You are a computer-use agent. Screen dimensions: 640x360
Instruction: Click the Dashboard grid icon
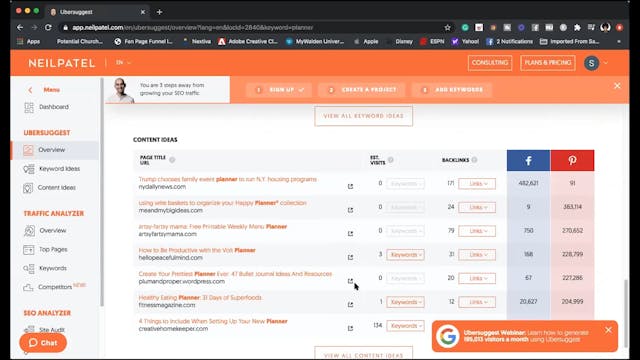29,107
